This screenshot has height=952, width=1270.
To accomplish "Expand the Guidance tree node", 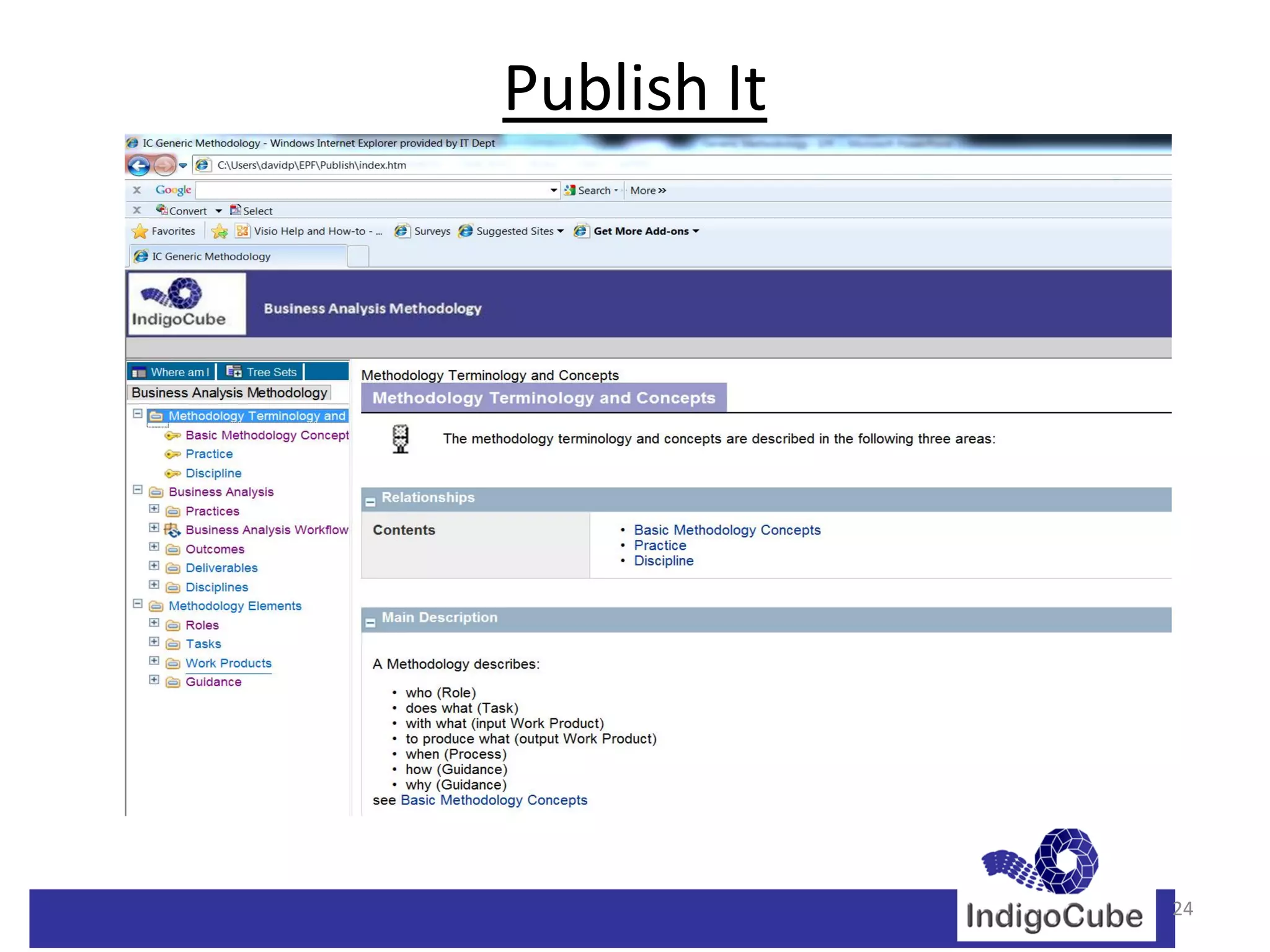I will tap(154, 680).
